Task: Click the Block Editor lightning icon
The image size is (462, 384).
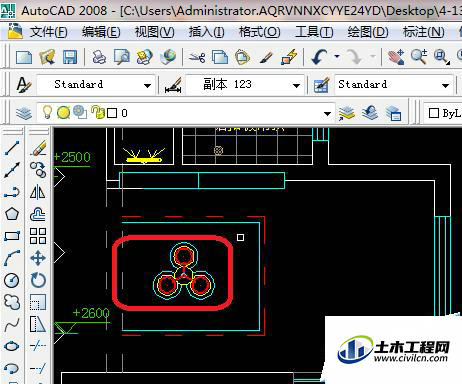Action: (x=289, y=57)
